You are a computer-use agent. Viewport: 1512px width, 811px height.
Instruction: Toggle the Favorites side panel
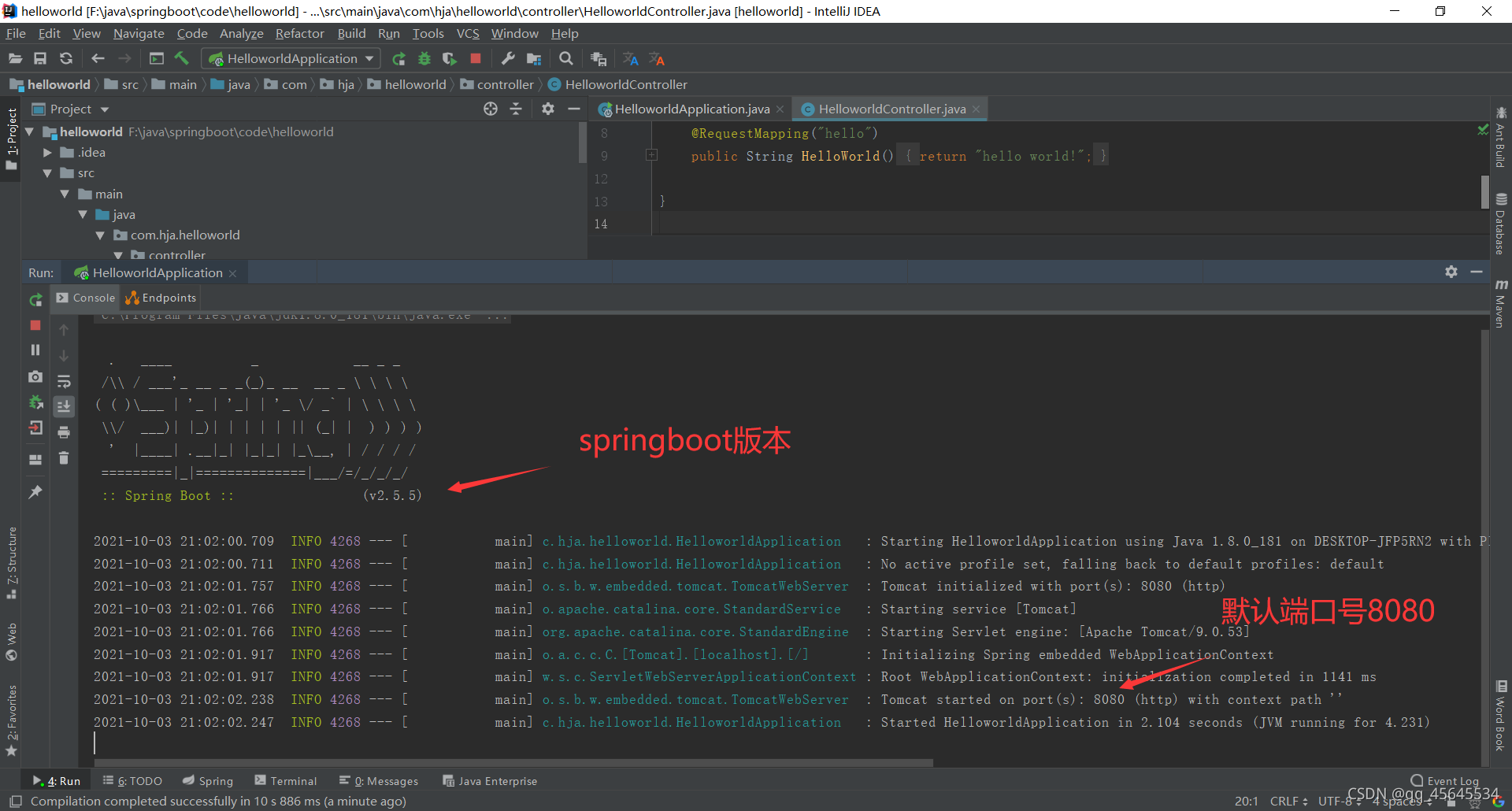pyautogui.click(x=11, y=720)
